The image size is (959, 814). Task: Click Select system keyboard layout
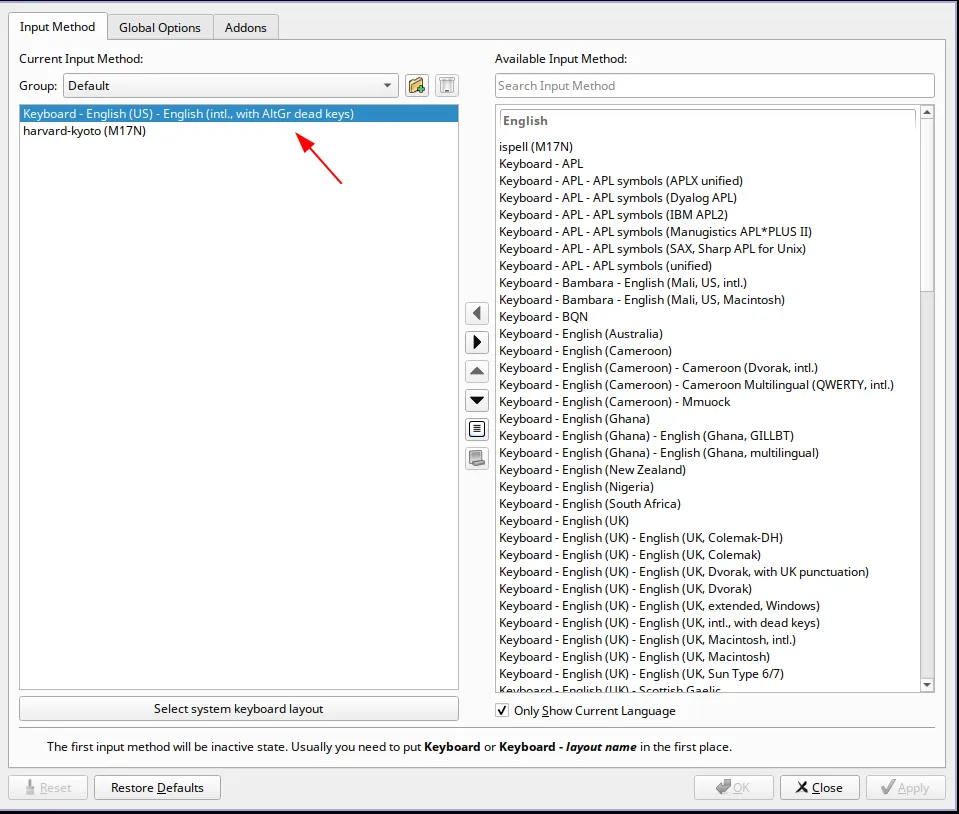tap(240, 708)
